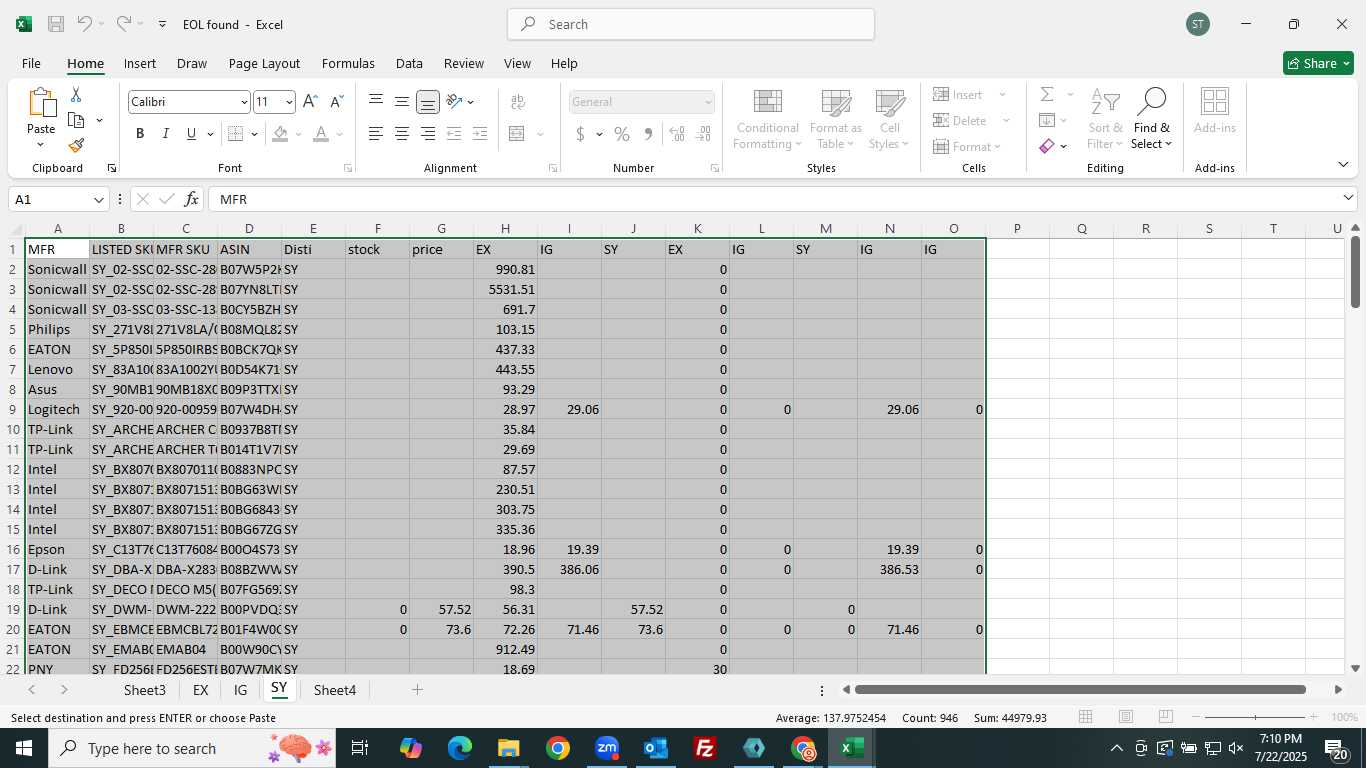Open Format as Table dropdown
The image size is (1366, 768).
pyautogui.click(x=836, y=118)
